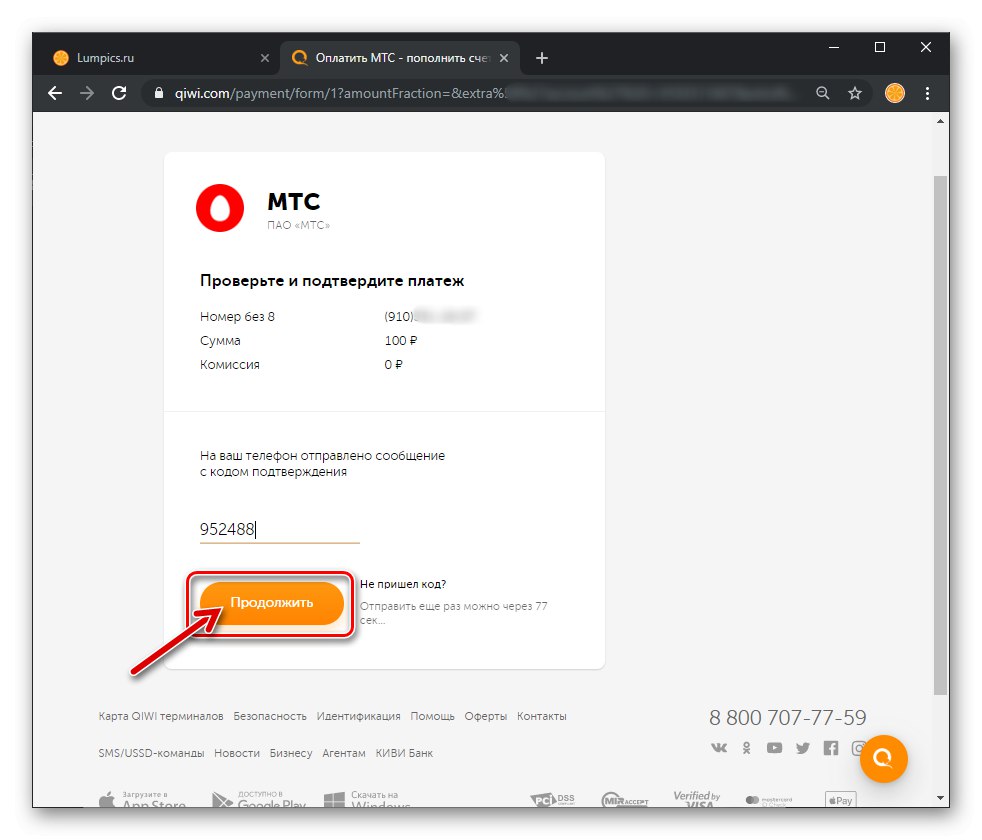Open the Идентификация footer link
Image resolution: width=982 pixels, height=840 pixels.
358,716
